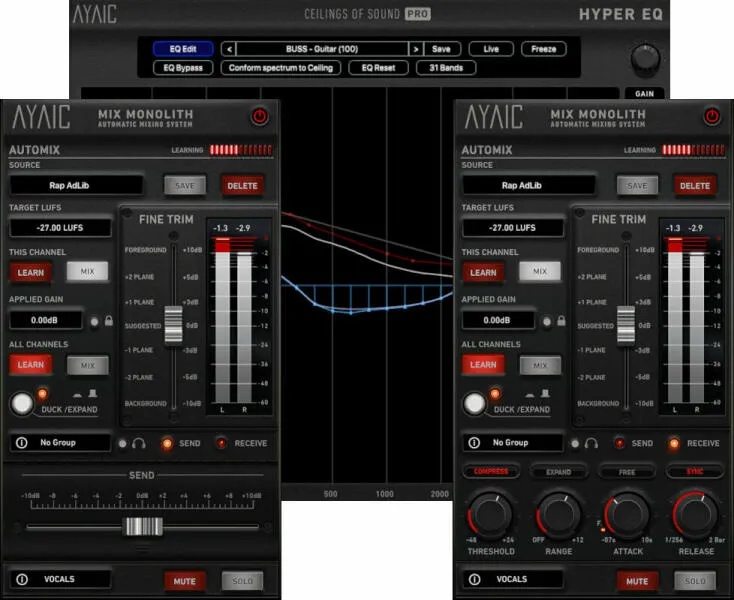Click the applied gain lock icon in left Mix Monolith
The width and height of the screenshot is (734, 600).
click(109, 321)
